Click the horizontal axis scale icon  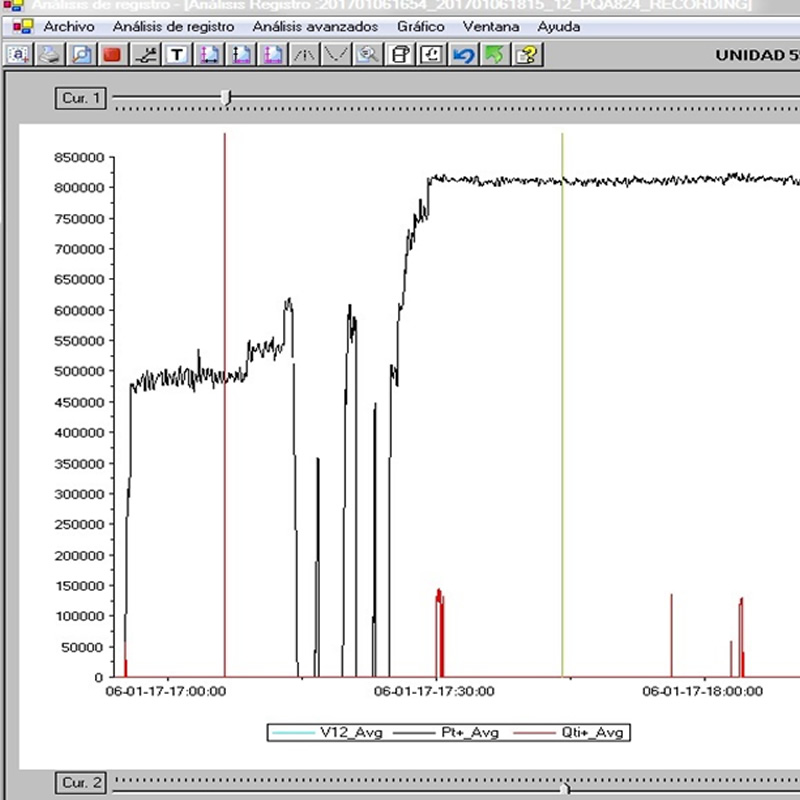(x=209, y=55)
